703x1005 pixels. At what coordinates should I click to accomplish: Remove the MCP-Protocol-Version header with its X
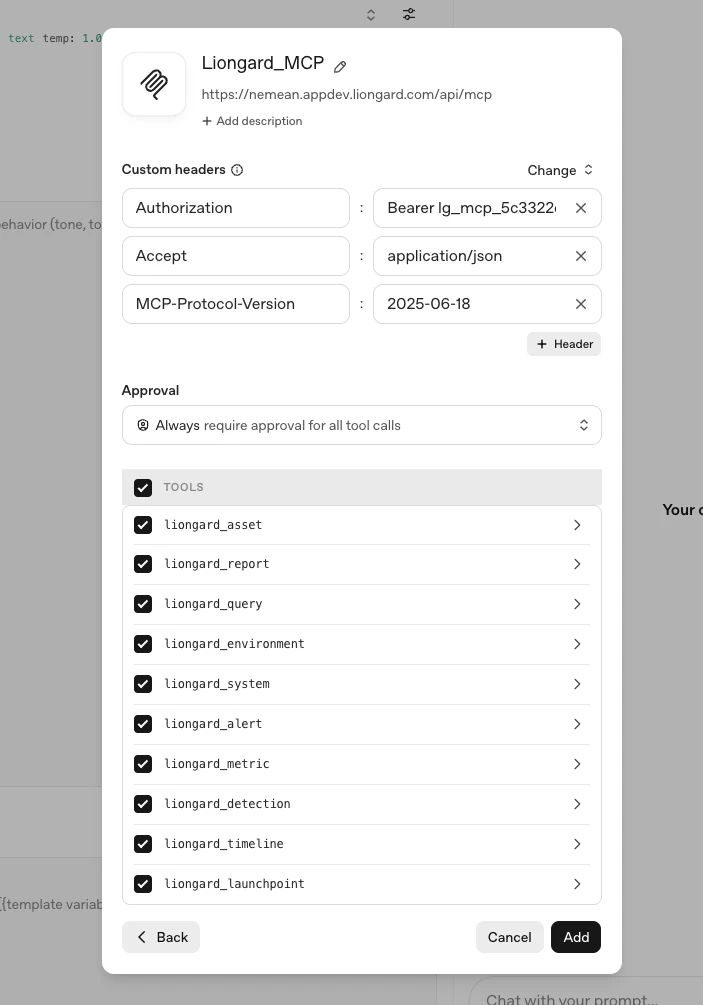[581, 304]
